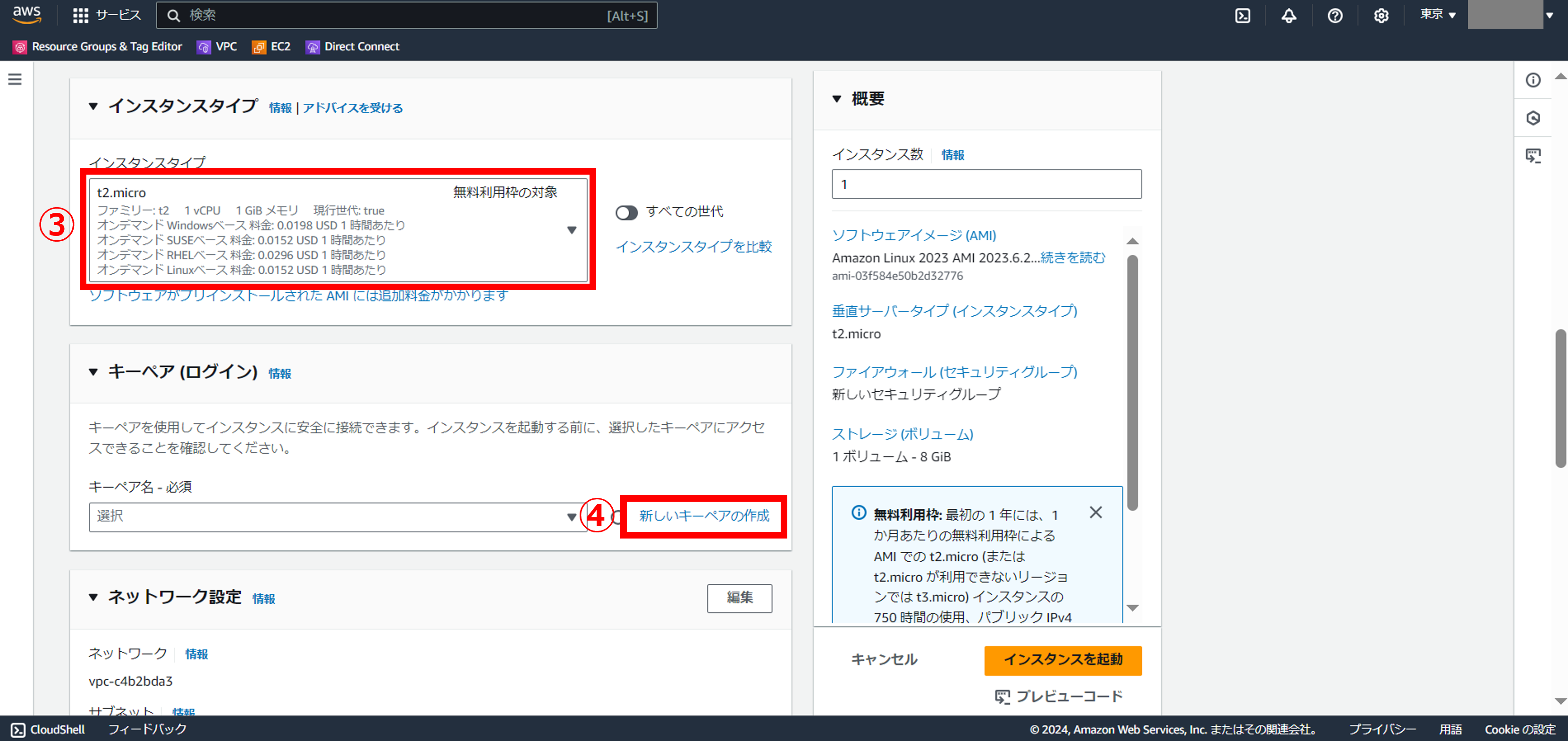
Task: Click ファイアウォール (セキュリティグループ) link
Action: pos(954,372)
